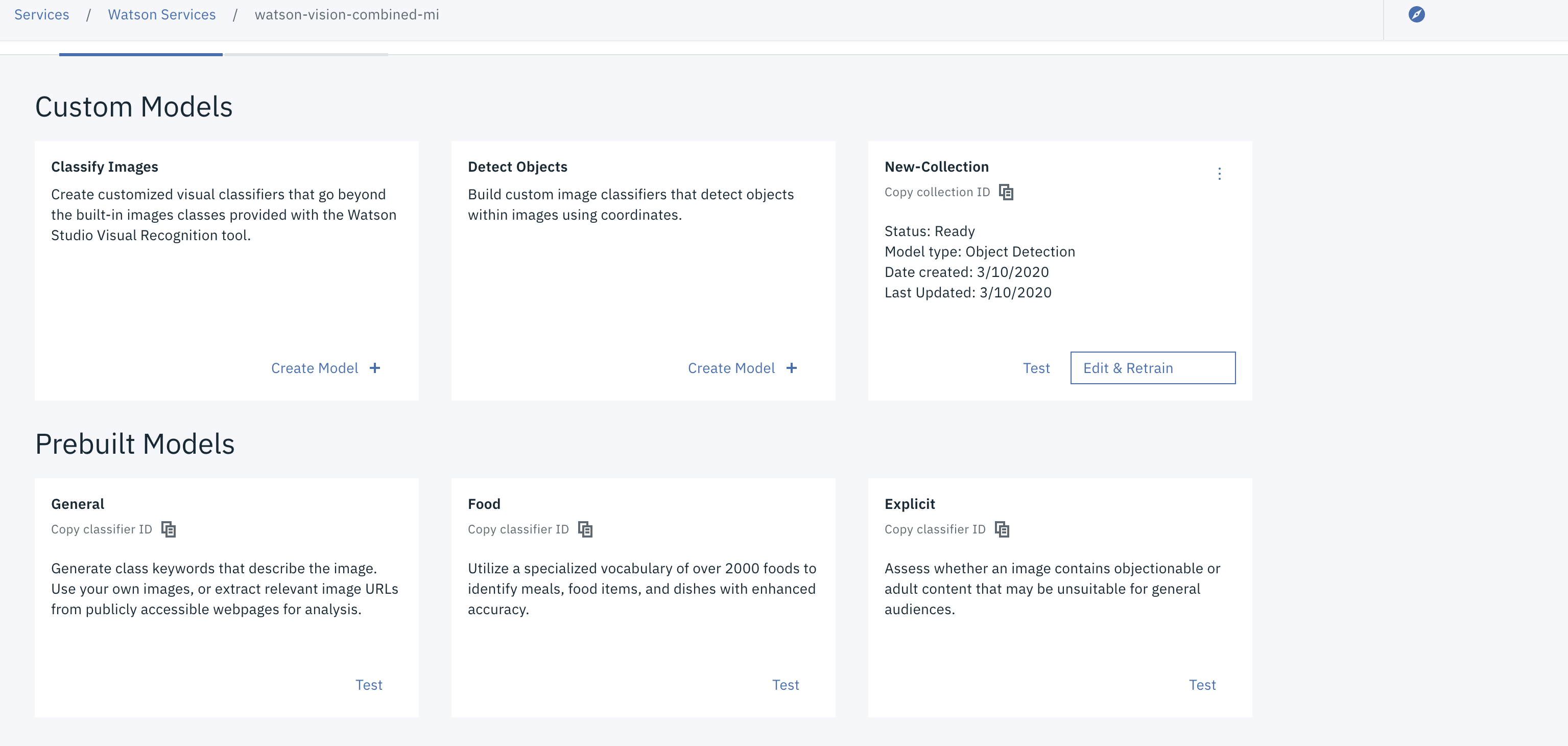Test the Explicit prebuilt model
Image resolution: width=1568 pixels, height=746 pixels.
pos(1202,685)
